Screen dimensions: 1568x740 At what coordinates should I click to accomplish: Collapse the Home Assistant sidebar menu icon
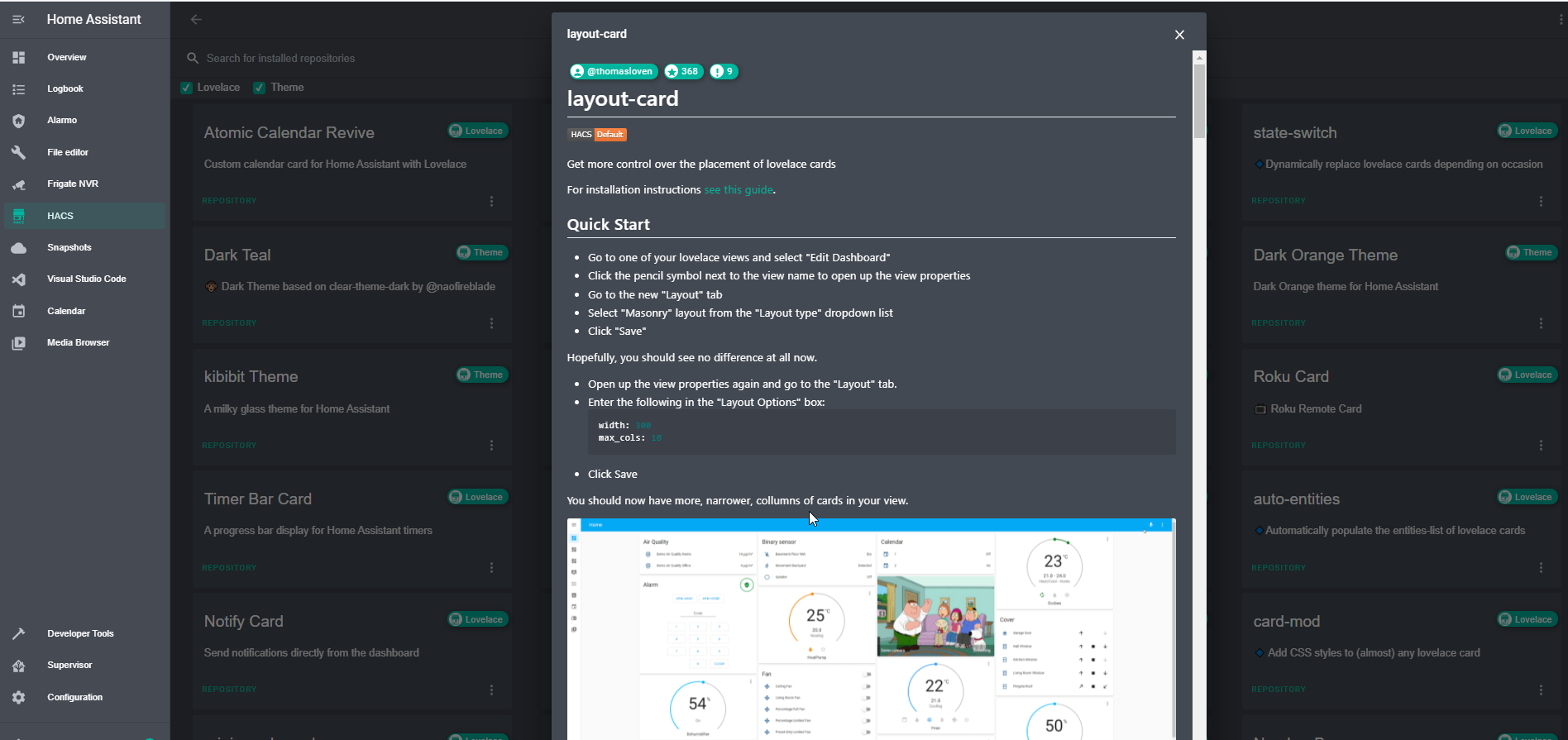pos(18,19)
